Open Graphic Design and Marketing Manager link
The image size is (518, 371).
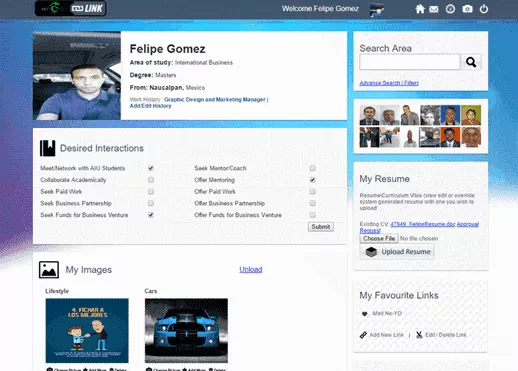[215, 100]
